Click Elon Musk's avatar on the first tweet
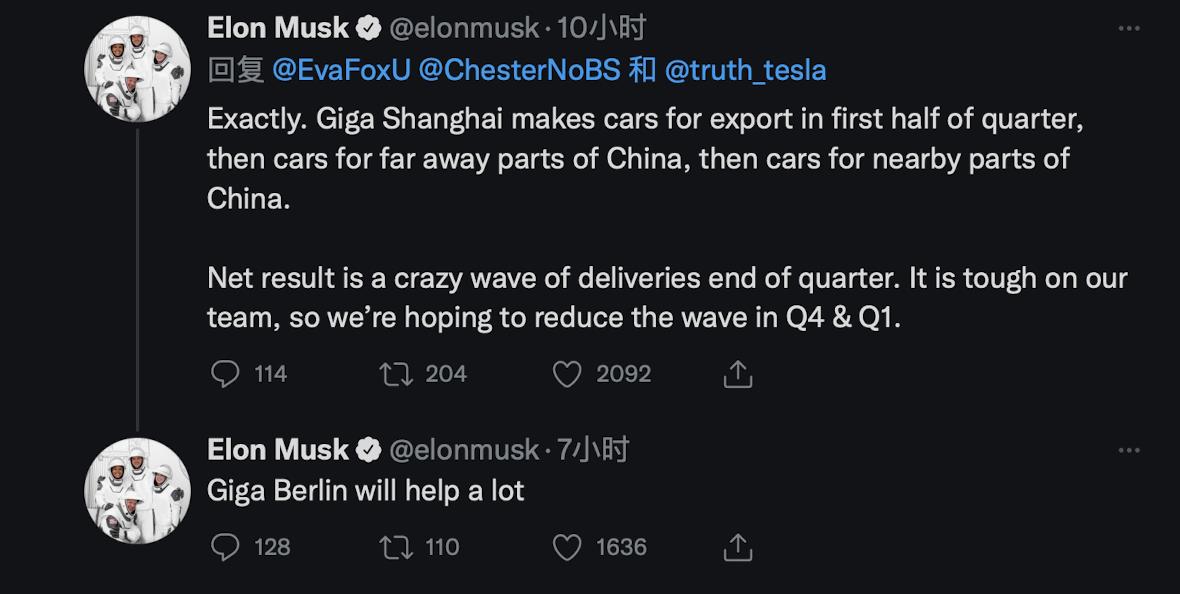 (x=137, y=70)
